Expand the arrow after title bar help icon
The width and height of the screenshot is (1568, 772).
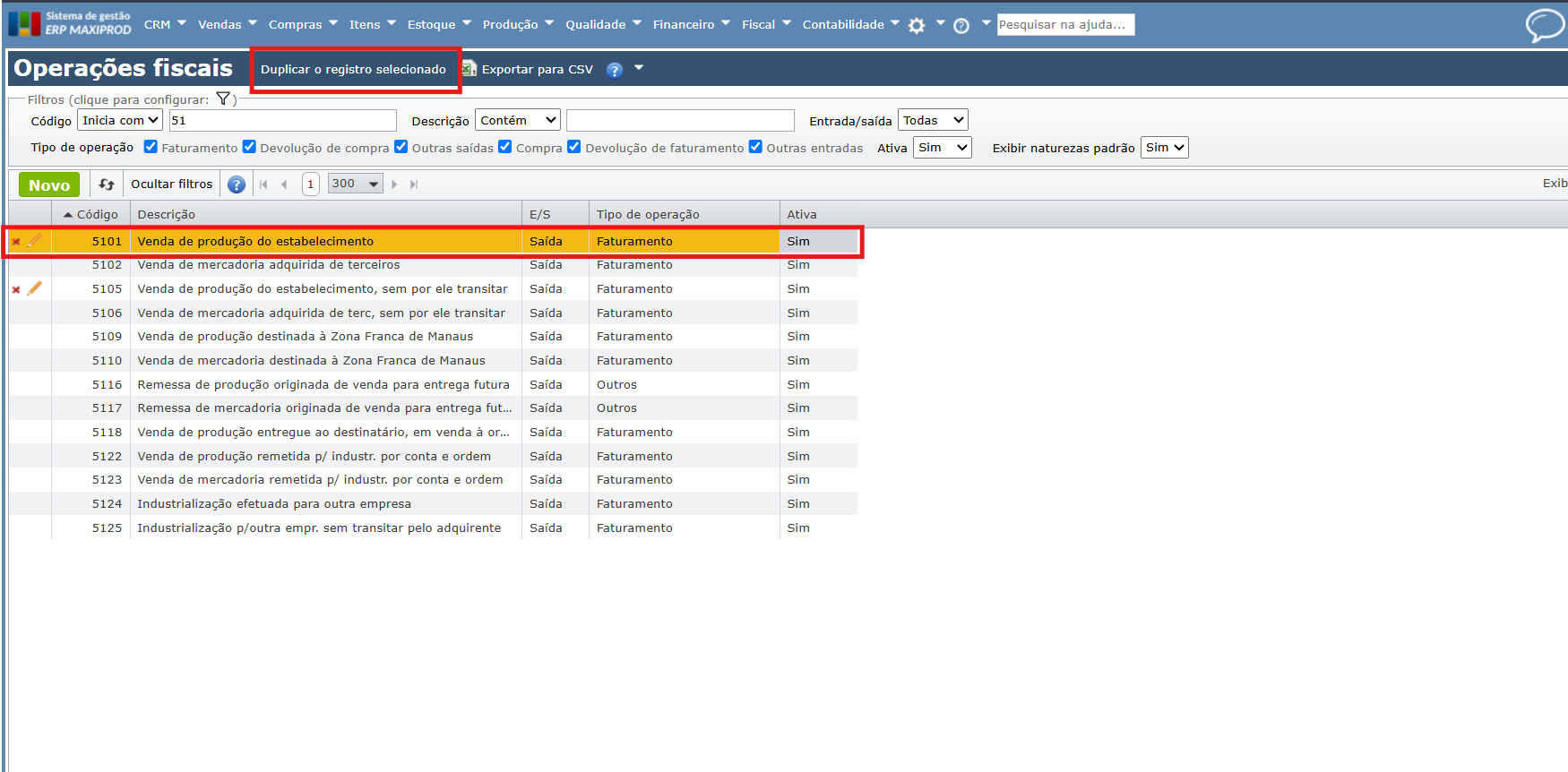639,68
